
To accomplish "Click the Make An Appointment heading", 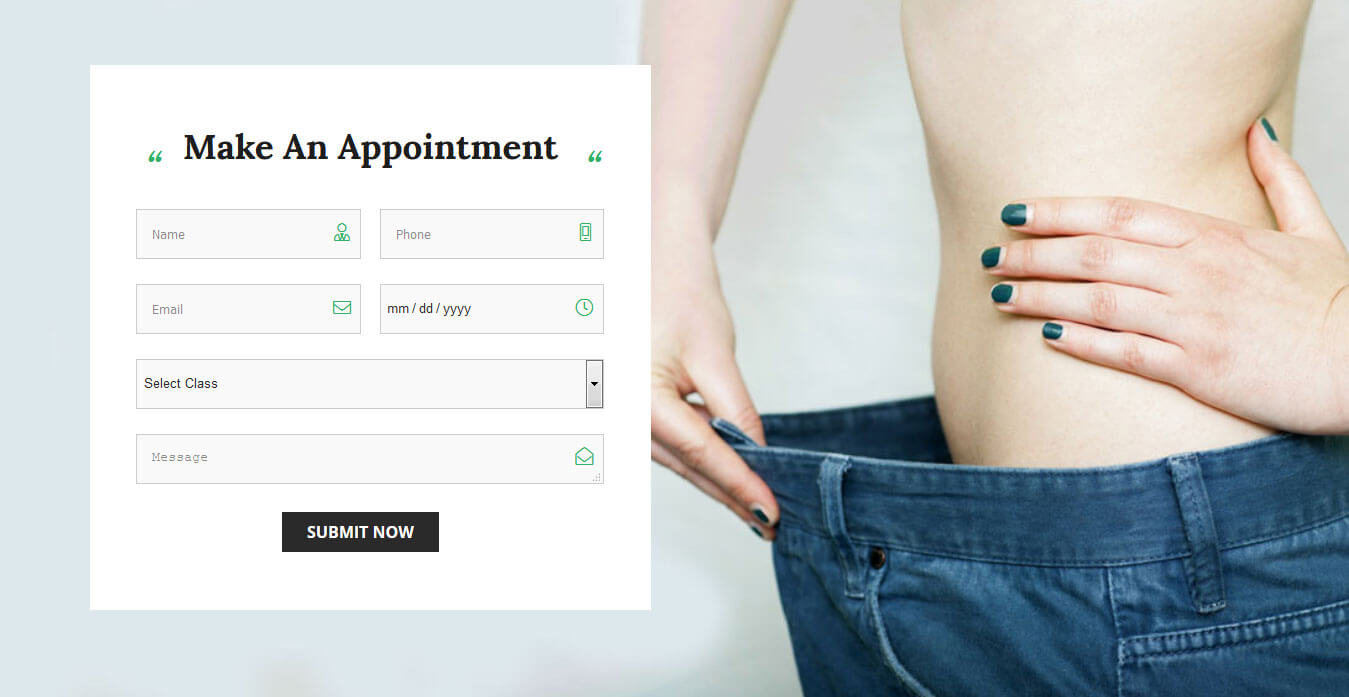I will (370, 147).
